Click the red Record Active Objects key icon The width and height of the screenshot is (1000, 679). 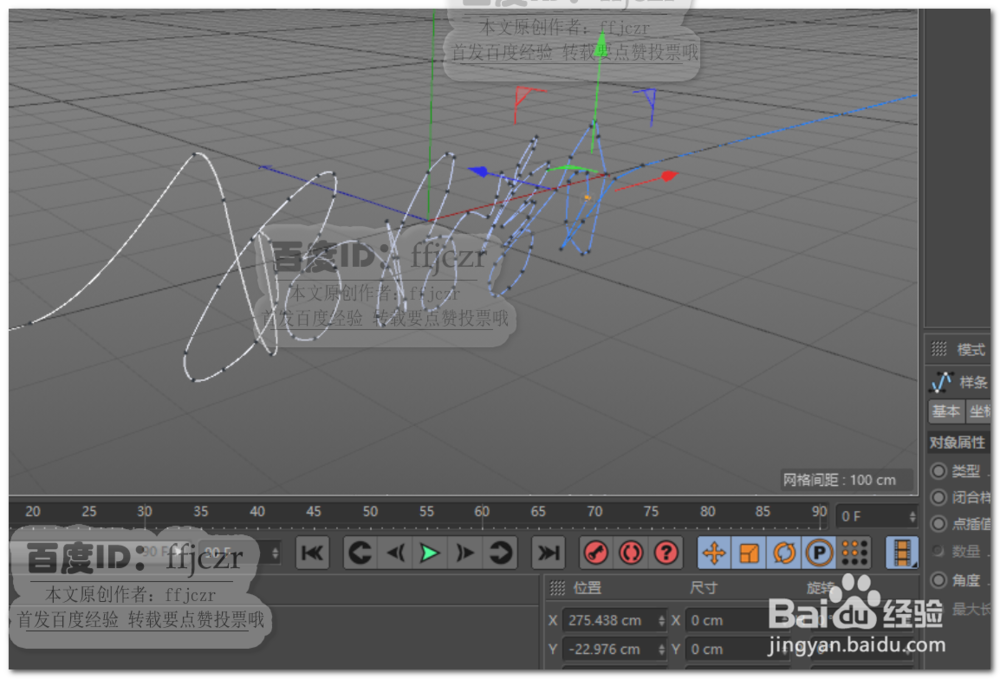tap(596, 553)
